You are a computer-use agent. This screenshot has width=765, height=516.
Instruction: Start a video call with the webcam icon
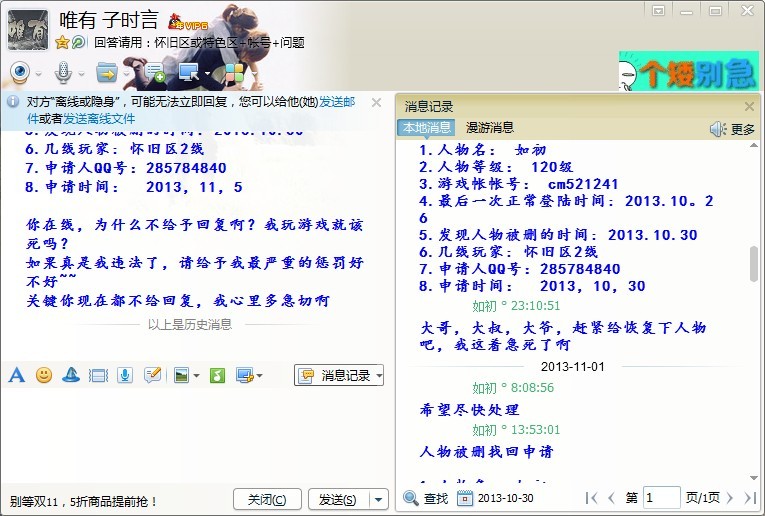point(20,73)
